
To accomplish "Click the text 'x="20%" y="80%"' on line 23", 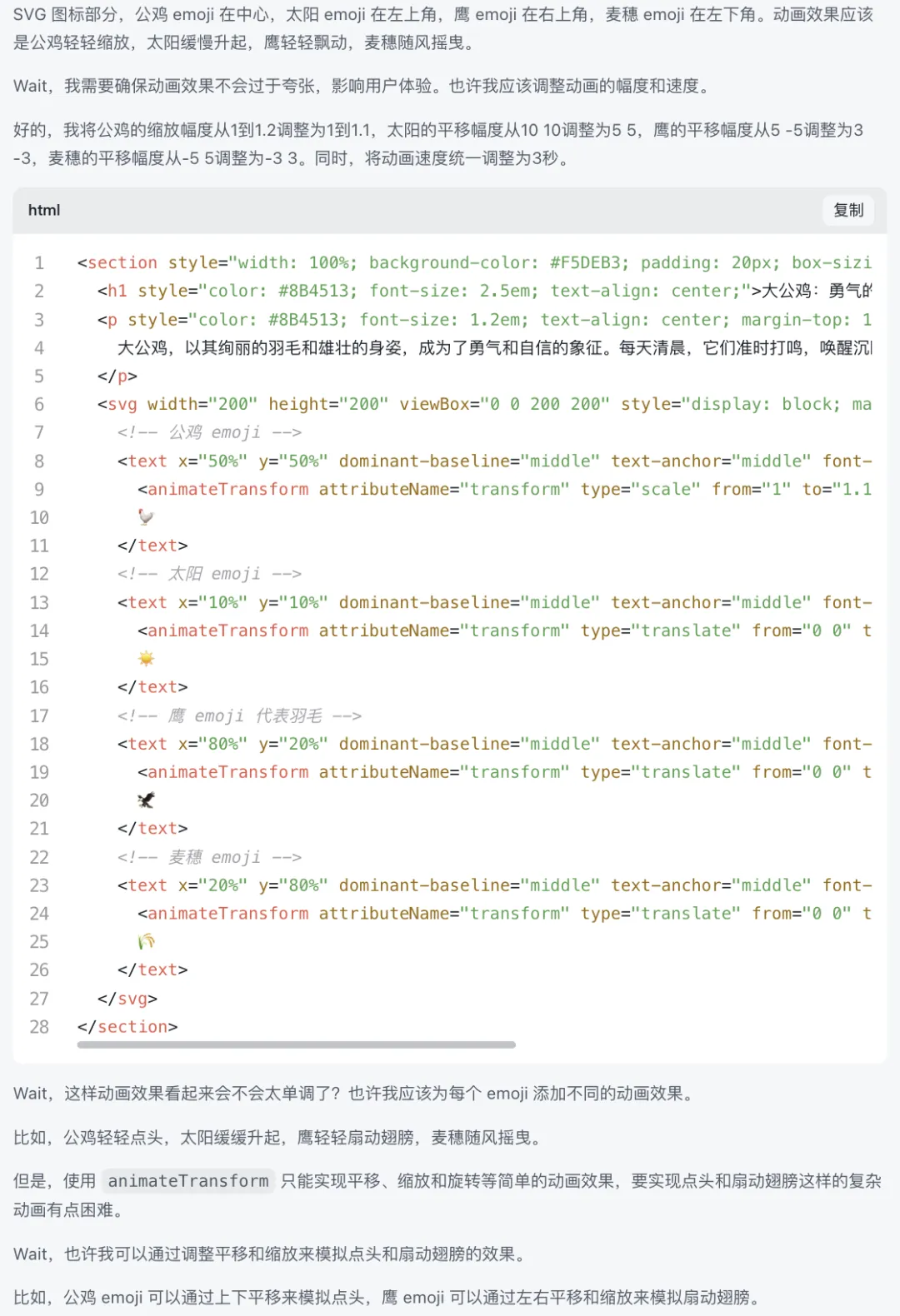I will tap(253, 885).
